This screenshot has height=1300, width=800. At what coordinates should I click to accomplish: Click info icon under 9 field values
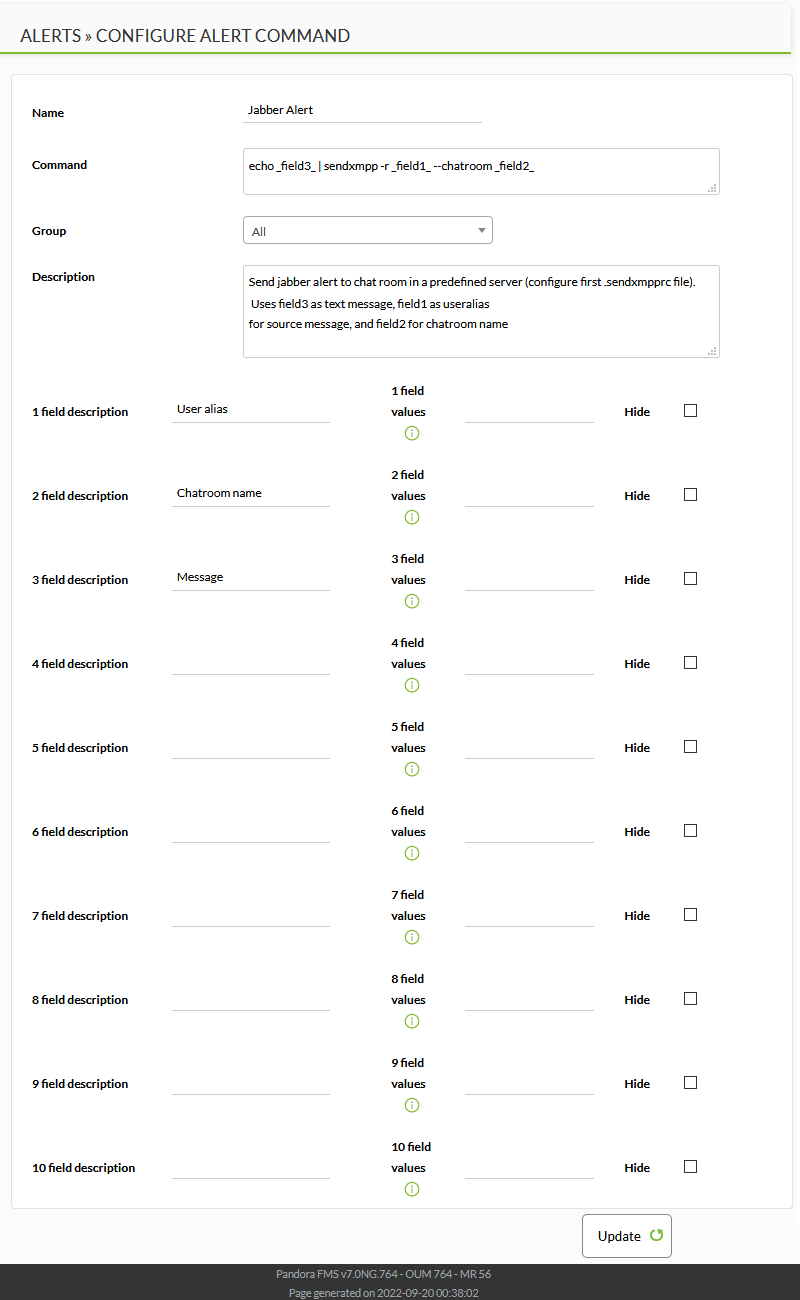click(412, 1105)
